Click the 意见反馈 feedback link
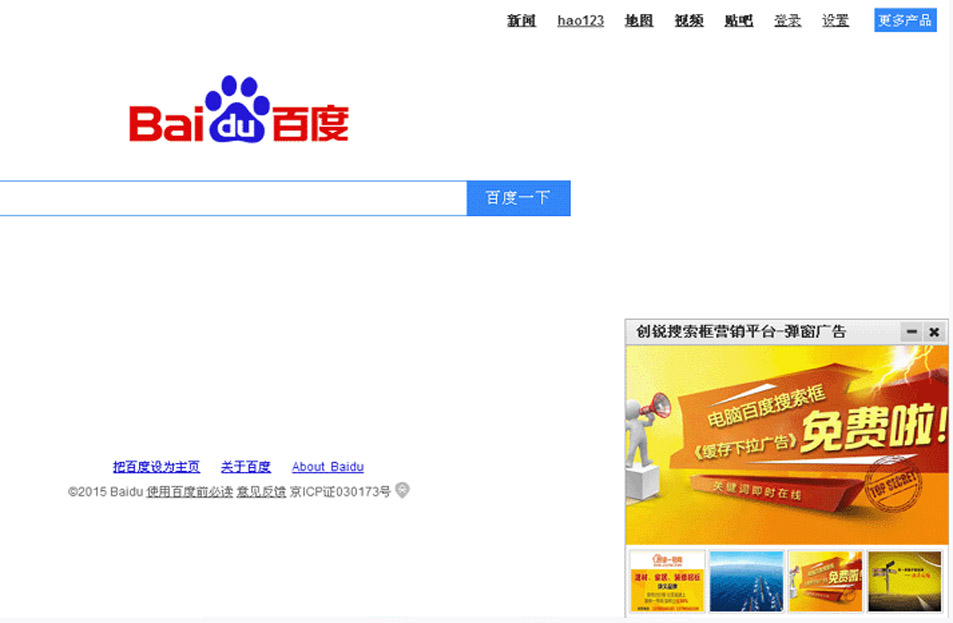The image size is (953, 623). pos(261,491)
